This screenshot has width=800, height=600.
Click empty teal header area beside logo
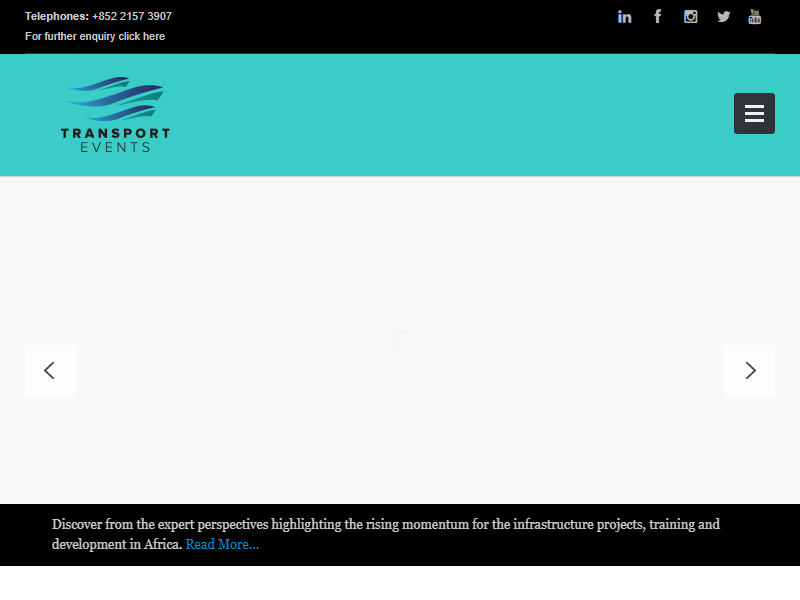click(450, 115)
